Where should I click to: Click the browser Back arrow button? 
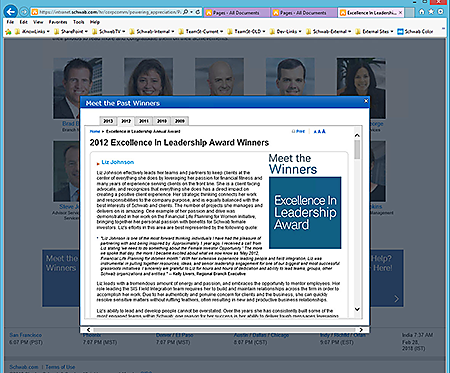point(10,12)
